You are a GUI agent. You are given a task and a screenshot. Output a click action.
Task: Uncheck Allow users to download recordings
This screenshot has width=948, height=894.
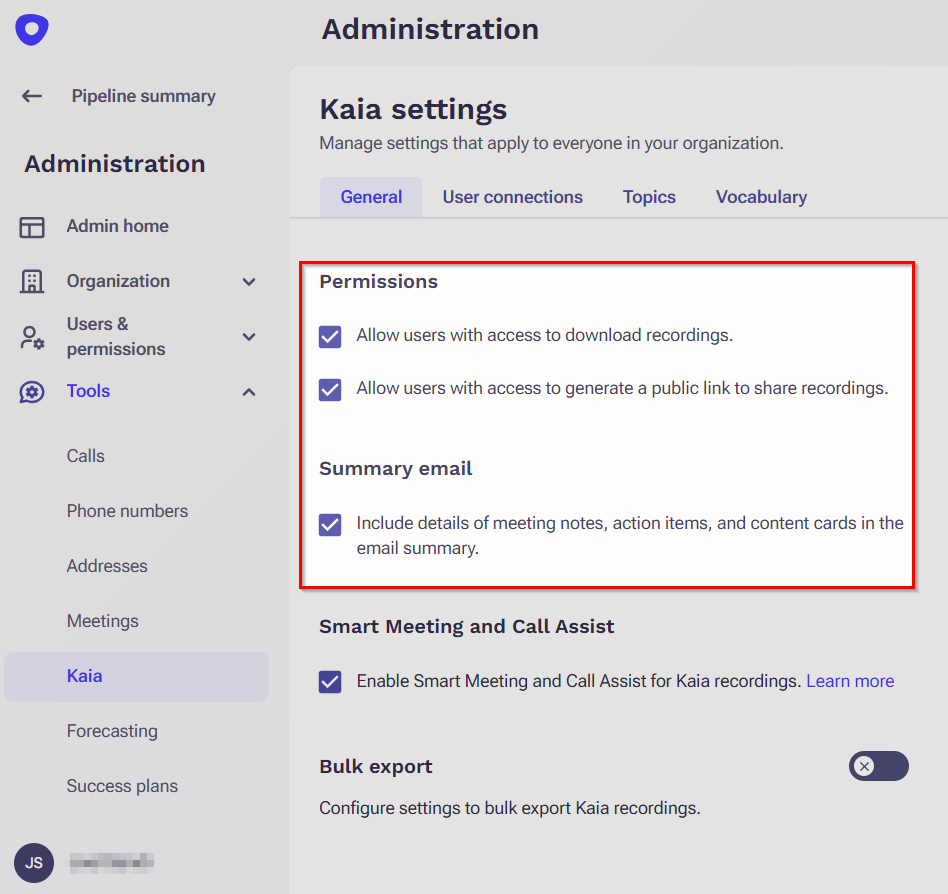(330, 337)
